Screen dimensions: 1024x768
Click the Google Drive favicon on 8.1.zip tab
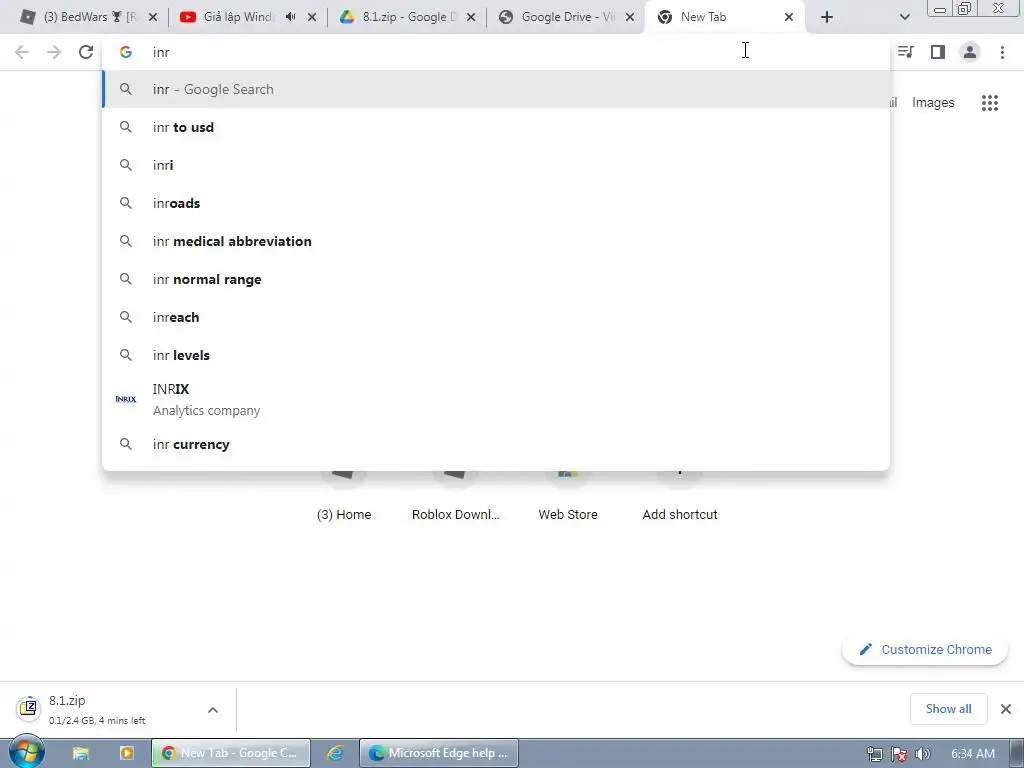click(346, 17)
